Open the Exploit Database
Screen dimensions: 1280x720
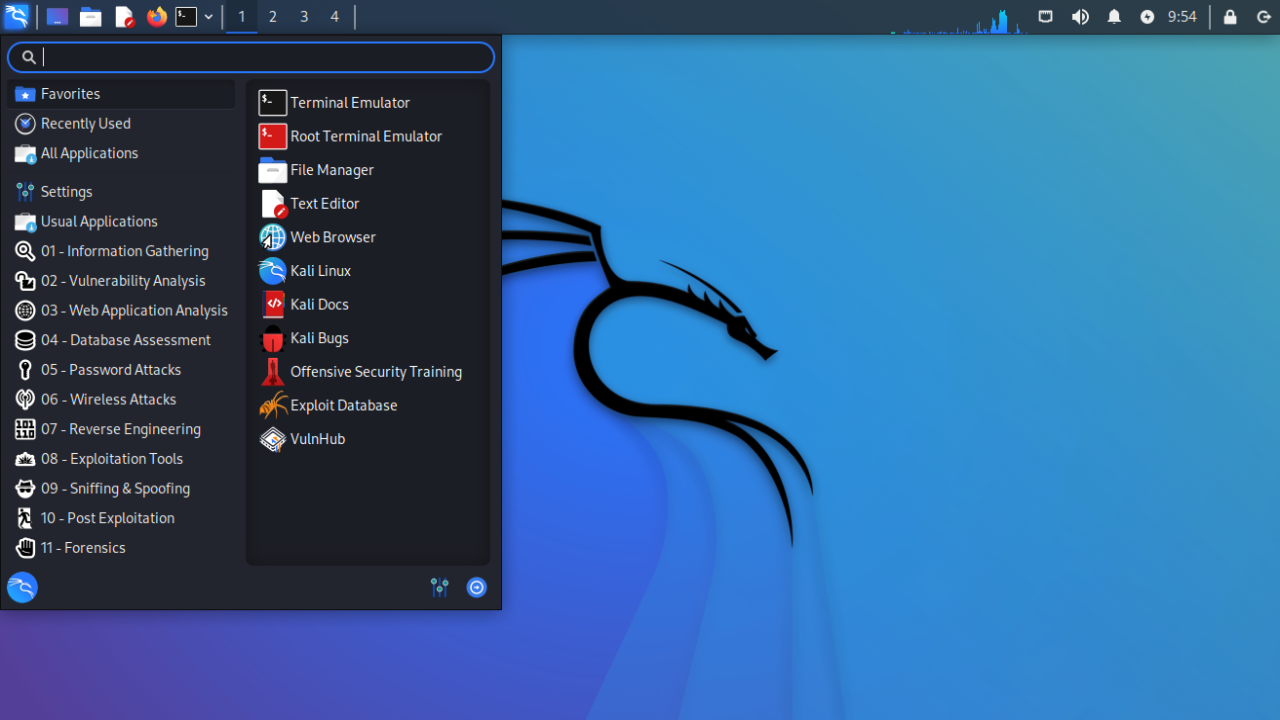coord(341,405)
